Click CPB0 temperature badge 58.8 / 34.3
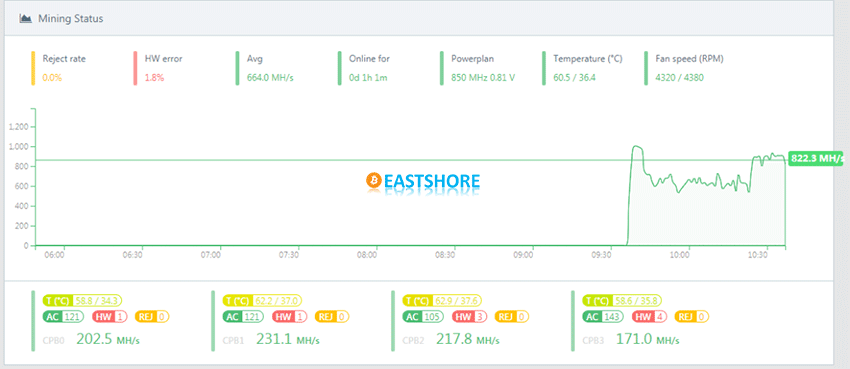 click(83, 300)
